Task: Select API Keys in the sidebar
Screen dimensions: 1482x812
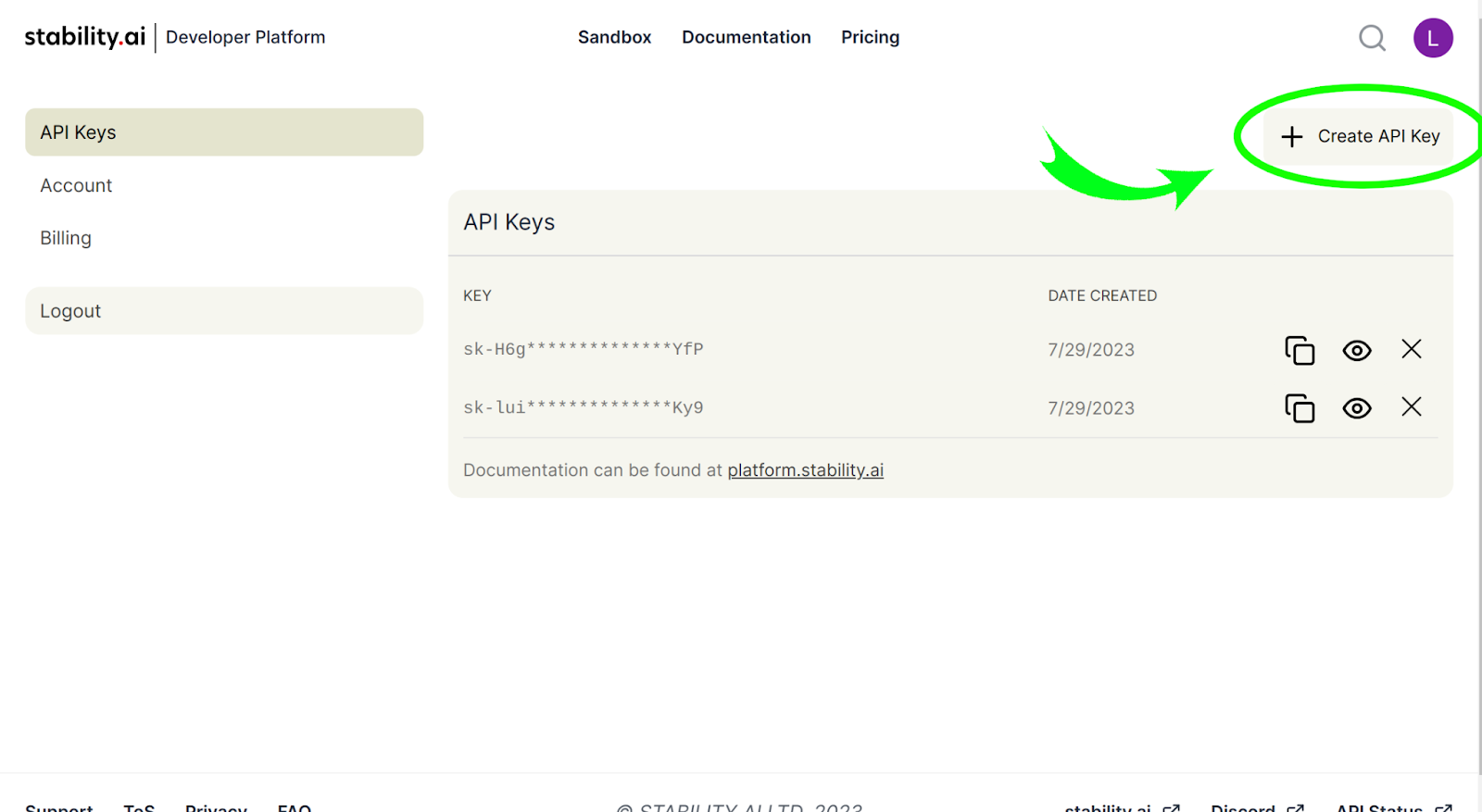Action: click(224, 132)
